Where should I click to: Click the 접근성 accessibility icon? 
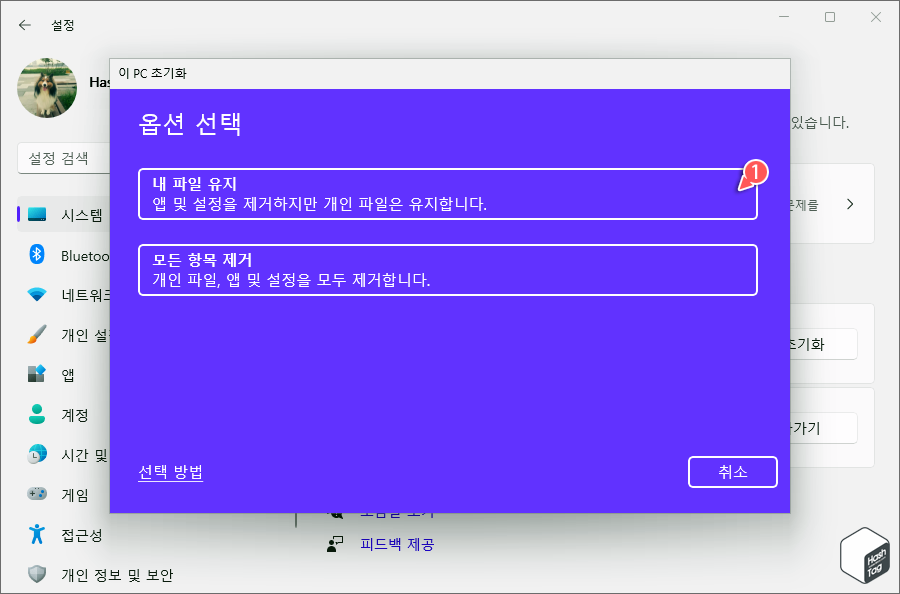click(x=38, y=534)
